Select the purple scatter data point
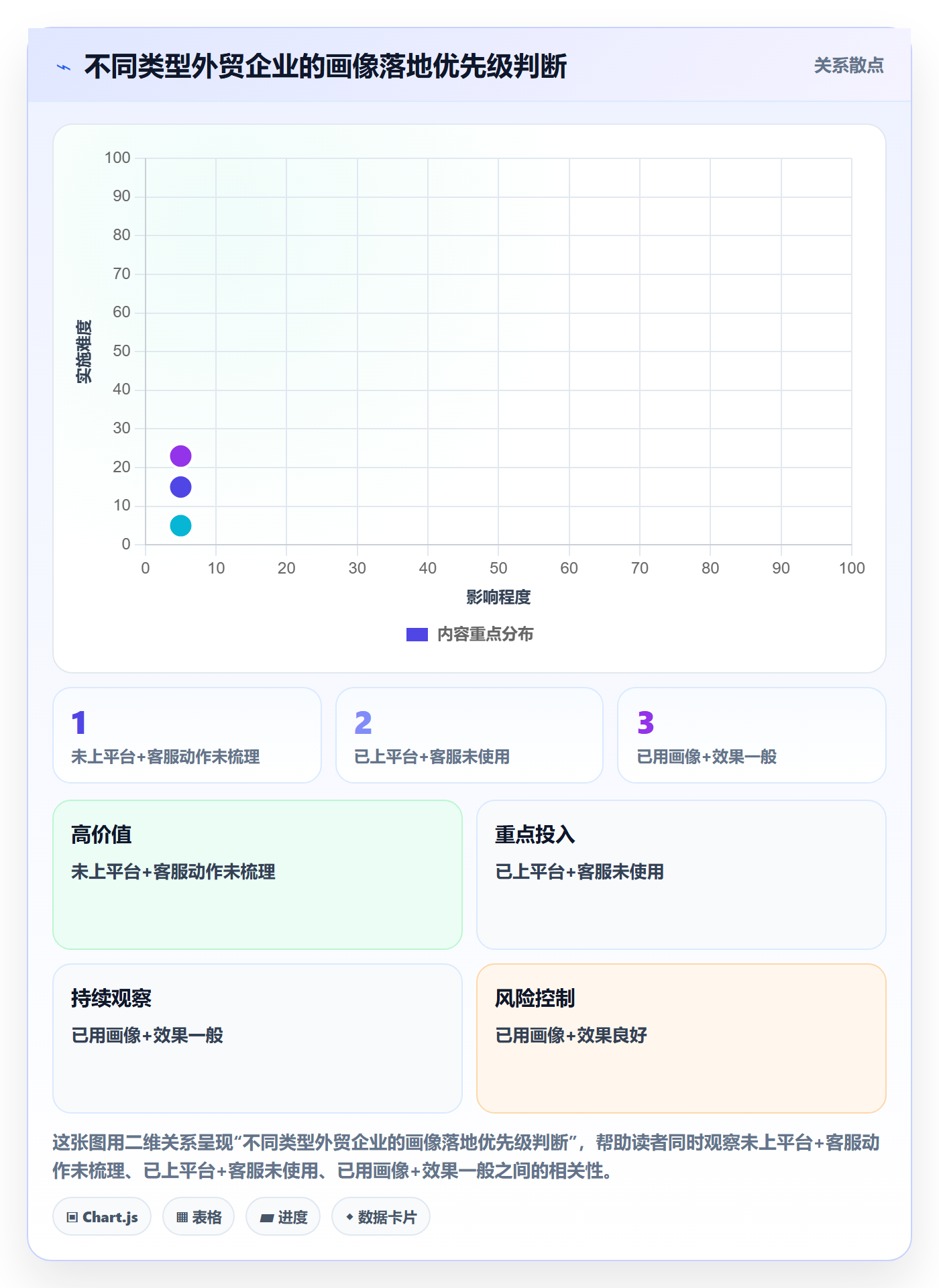This screenshot has height=1288, width=939. point(180,456)
